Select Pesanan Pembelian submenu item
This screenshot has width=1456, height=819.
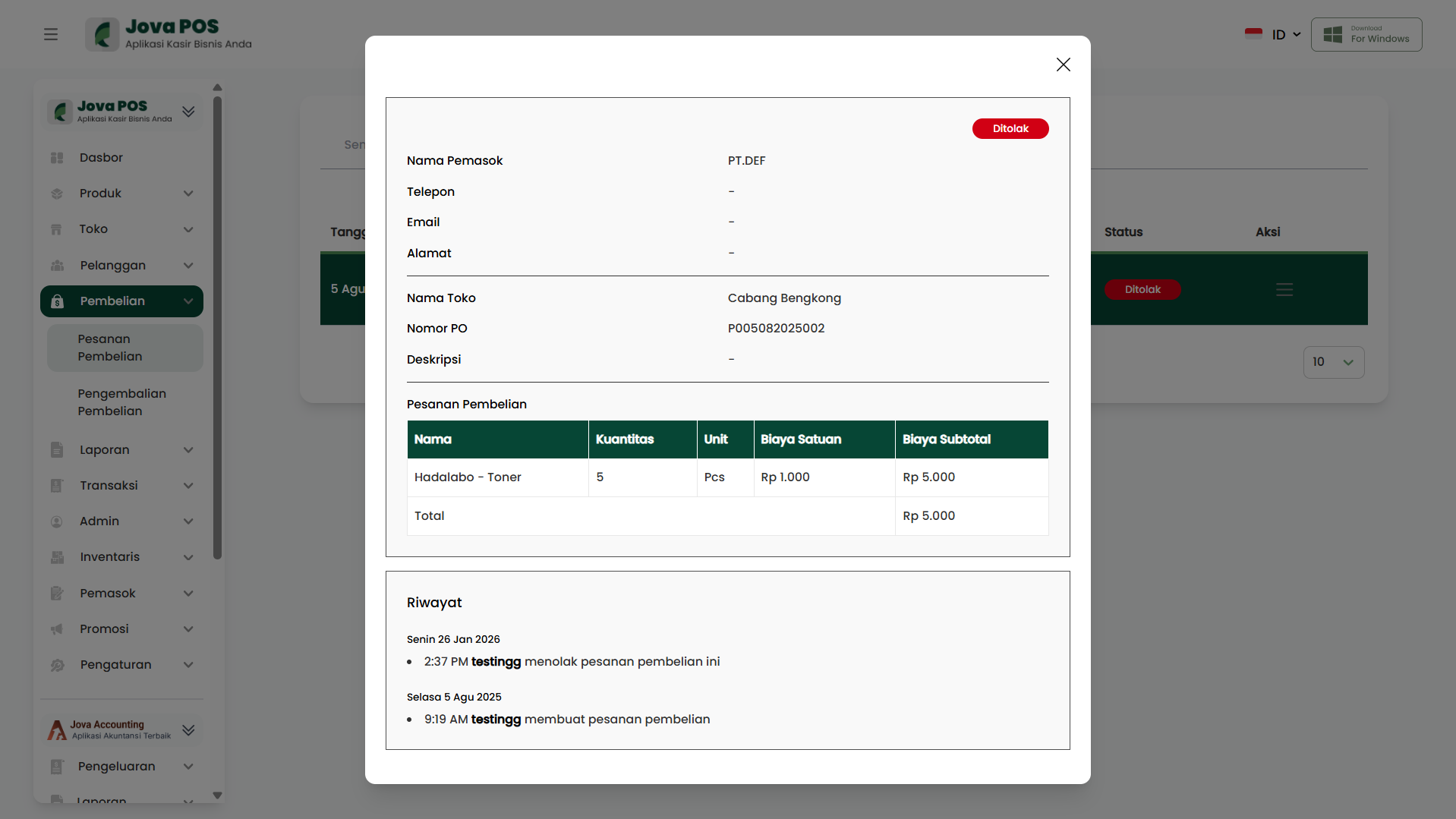point(110,348)
